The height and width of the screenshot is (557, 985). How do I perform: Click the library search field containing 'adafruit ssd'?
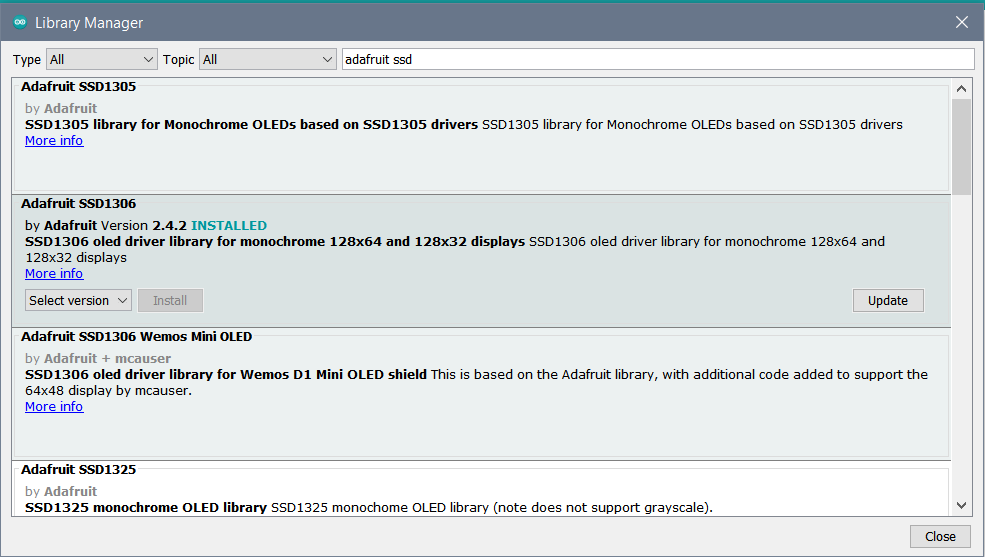pyautogui.click(x=658, y=60)
